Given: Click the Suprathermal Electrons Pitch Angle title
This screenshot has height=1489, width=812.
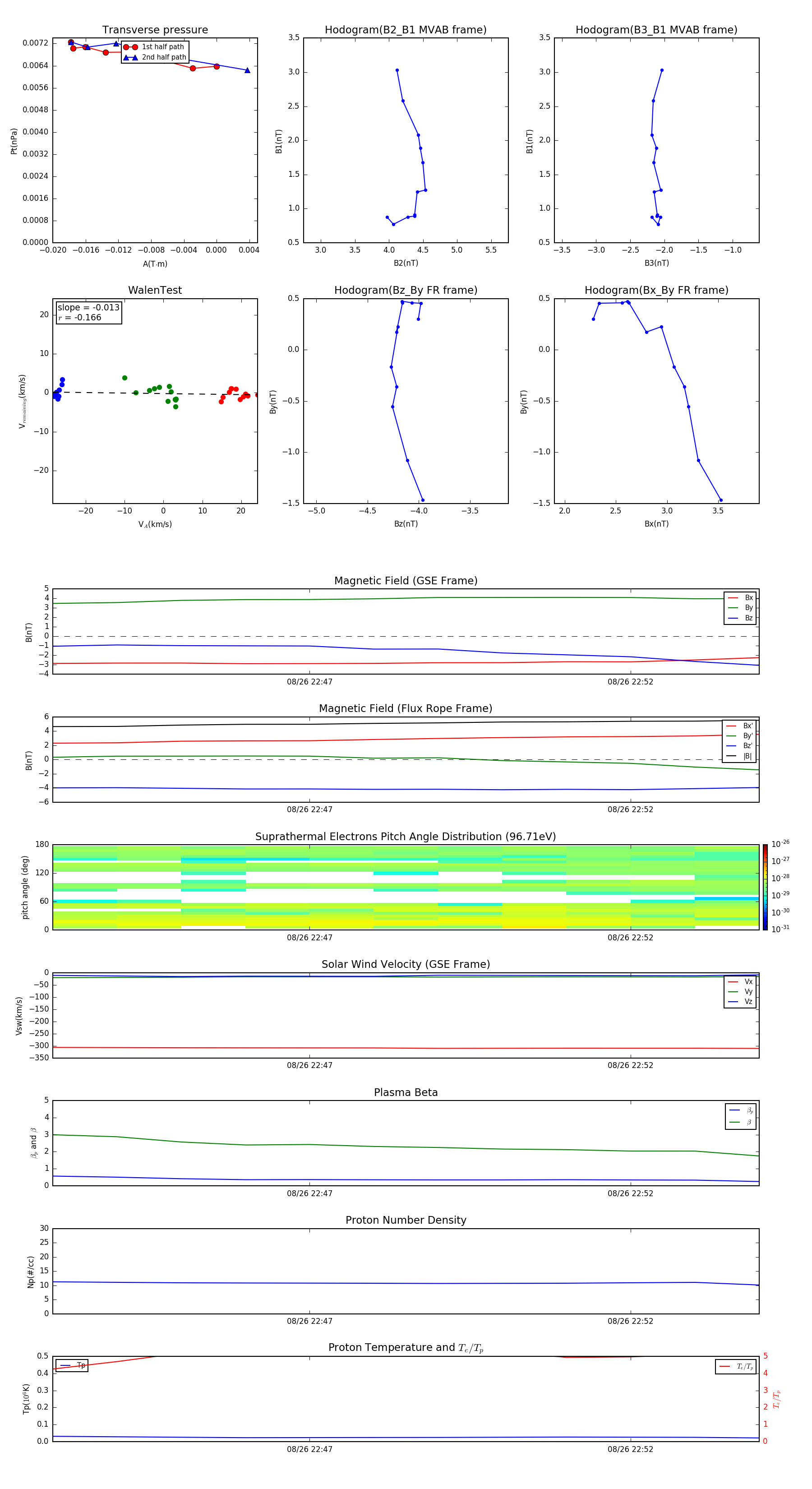Looking at the screenshot, I should tap(406, 837).
